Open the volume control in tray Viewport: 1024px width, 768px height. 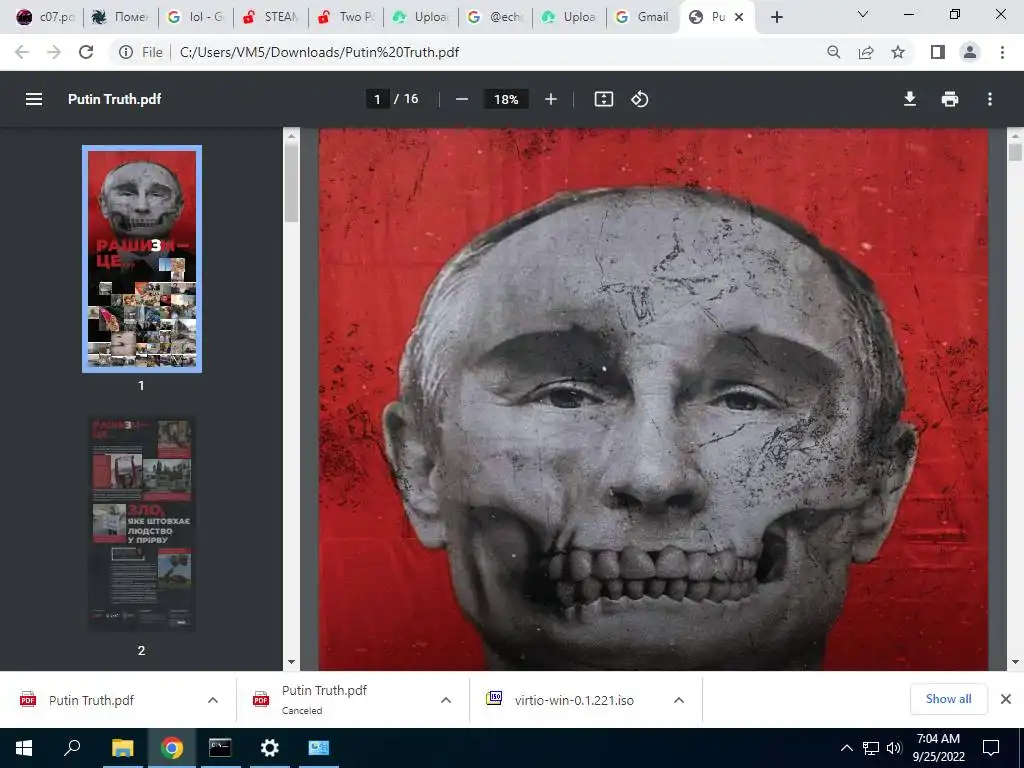[x=894, y=748]
